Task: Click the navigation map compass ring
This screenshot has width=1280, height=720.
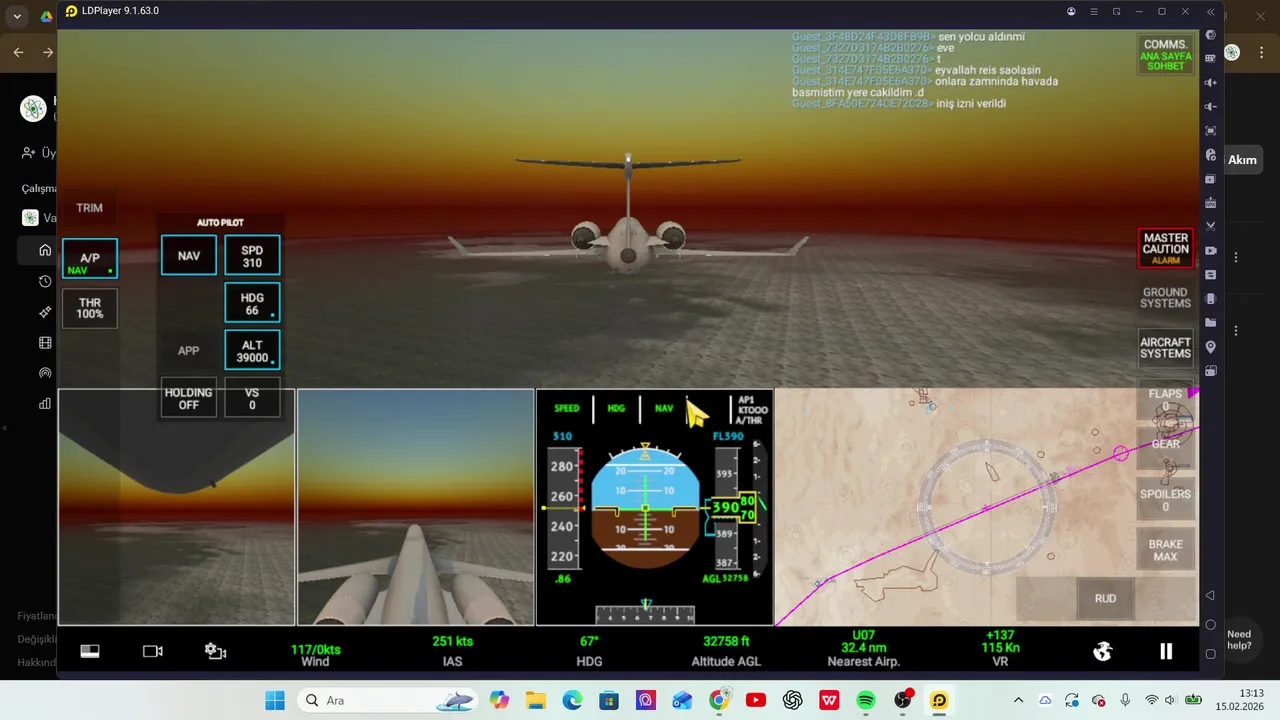Action: [x=988, y=507]
